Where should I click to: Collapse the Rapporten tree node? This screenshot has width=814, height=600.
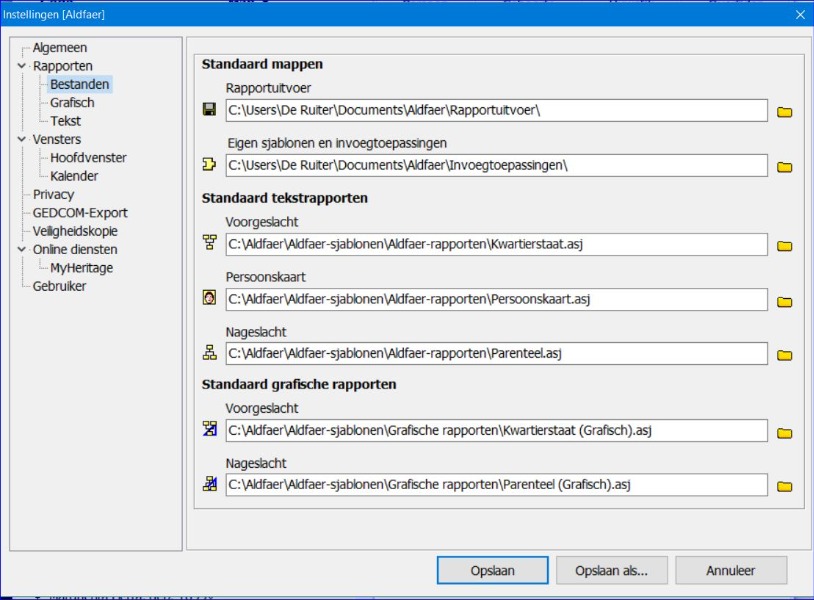pyautogui.click(x=22, y=67)
